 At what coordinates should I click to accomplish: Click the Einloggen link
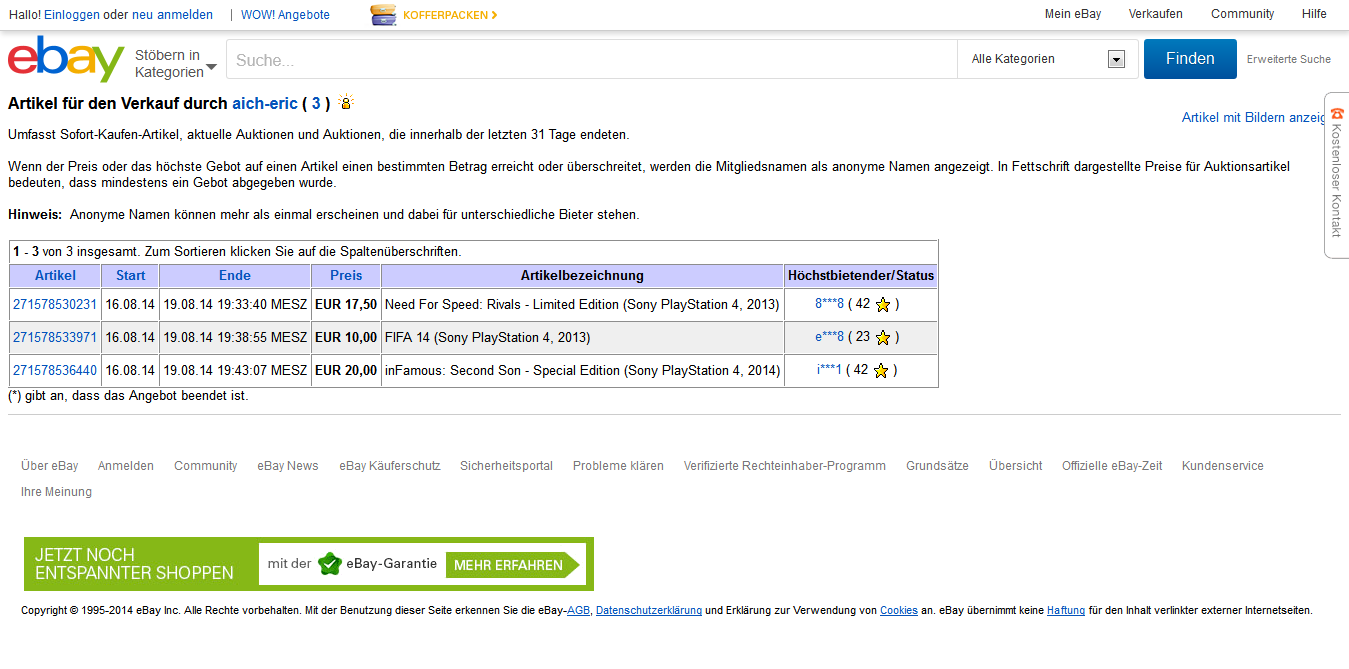[72, 15]
